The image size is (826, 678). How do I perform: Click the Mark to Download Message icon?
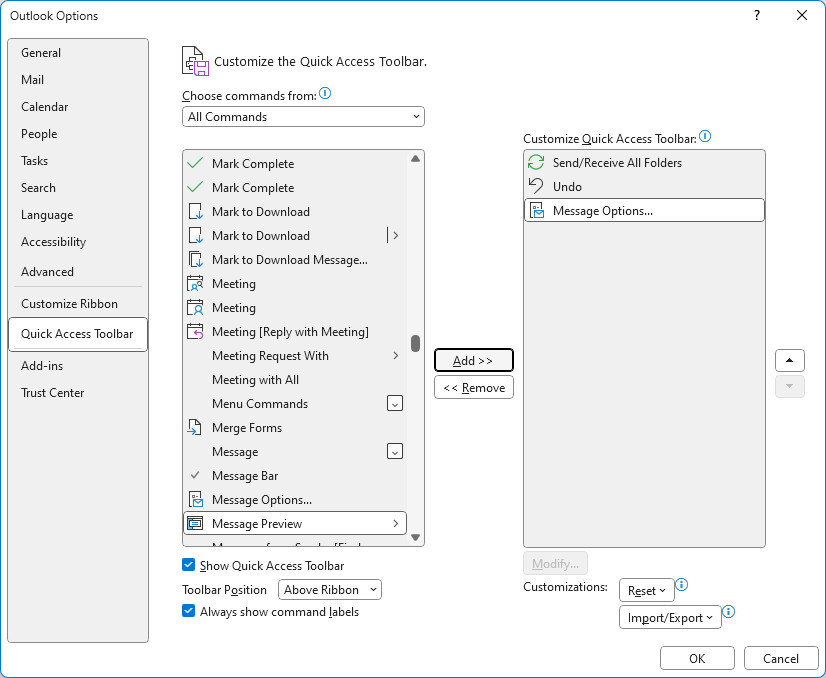[195, 260]
